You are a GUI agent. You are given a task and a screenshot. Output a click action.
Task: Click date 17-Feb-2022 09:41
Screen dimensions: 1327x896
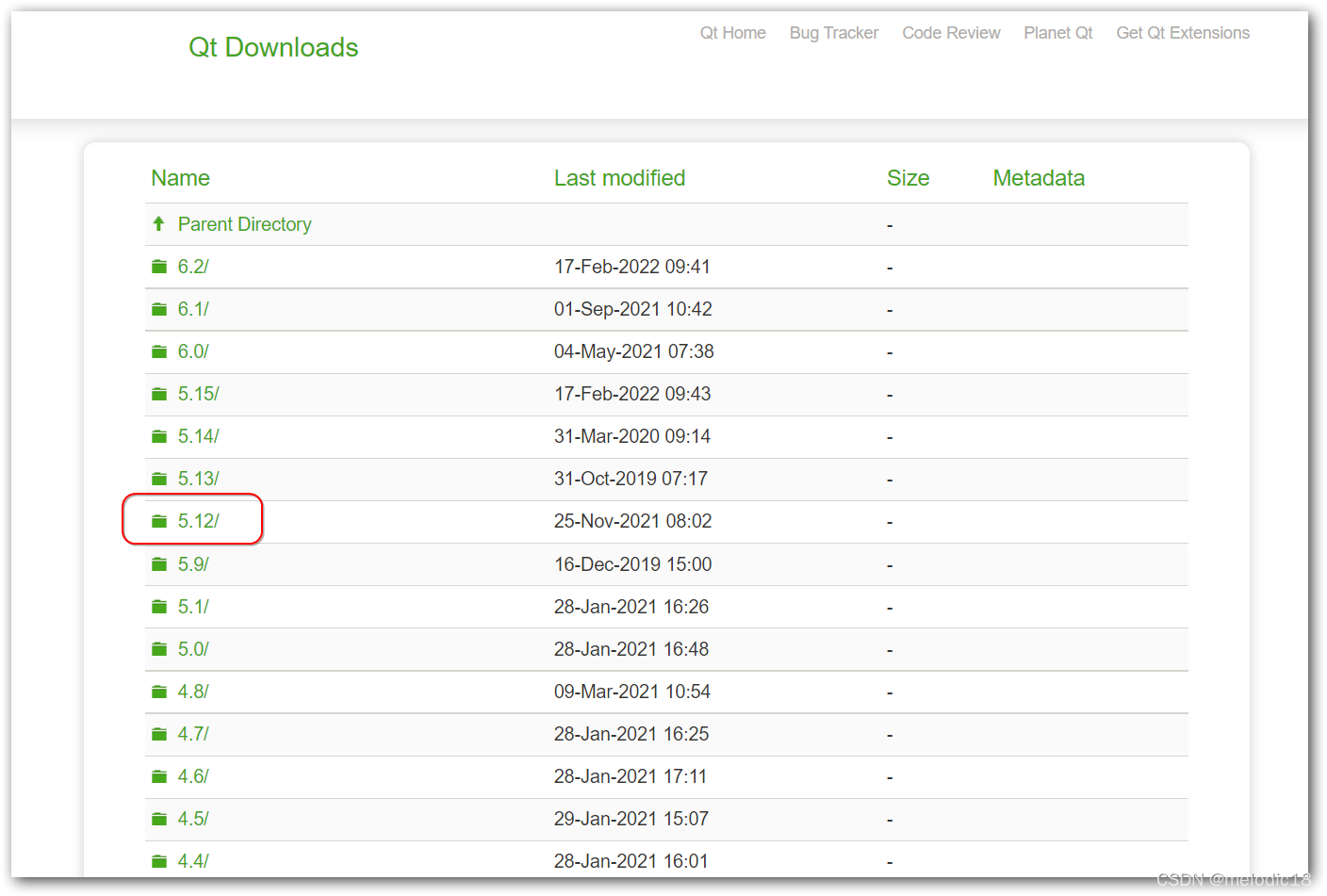[632, 267]
